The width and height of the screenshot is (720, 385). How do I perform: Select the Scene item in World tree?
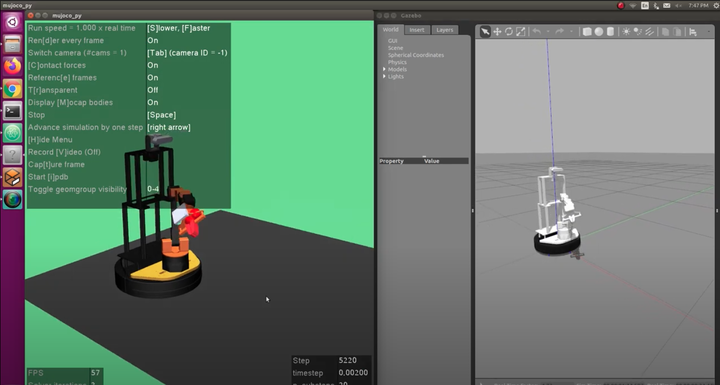395,48
